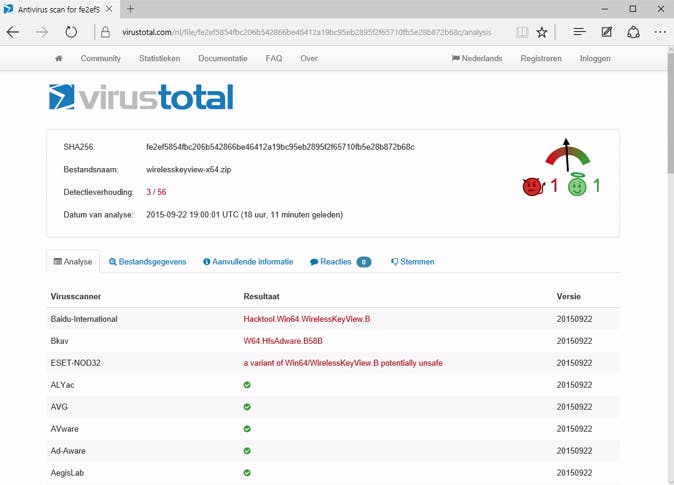674x485 pixels.
Task: Change language via Nederlands selector
Action: [477, 58]
